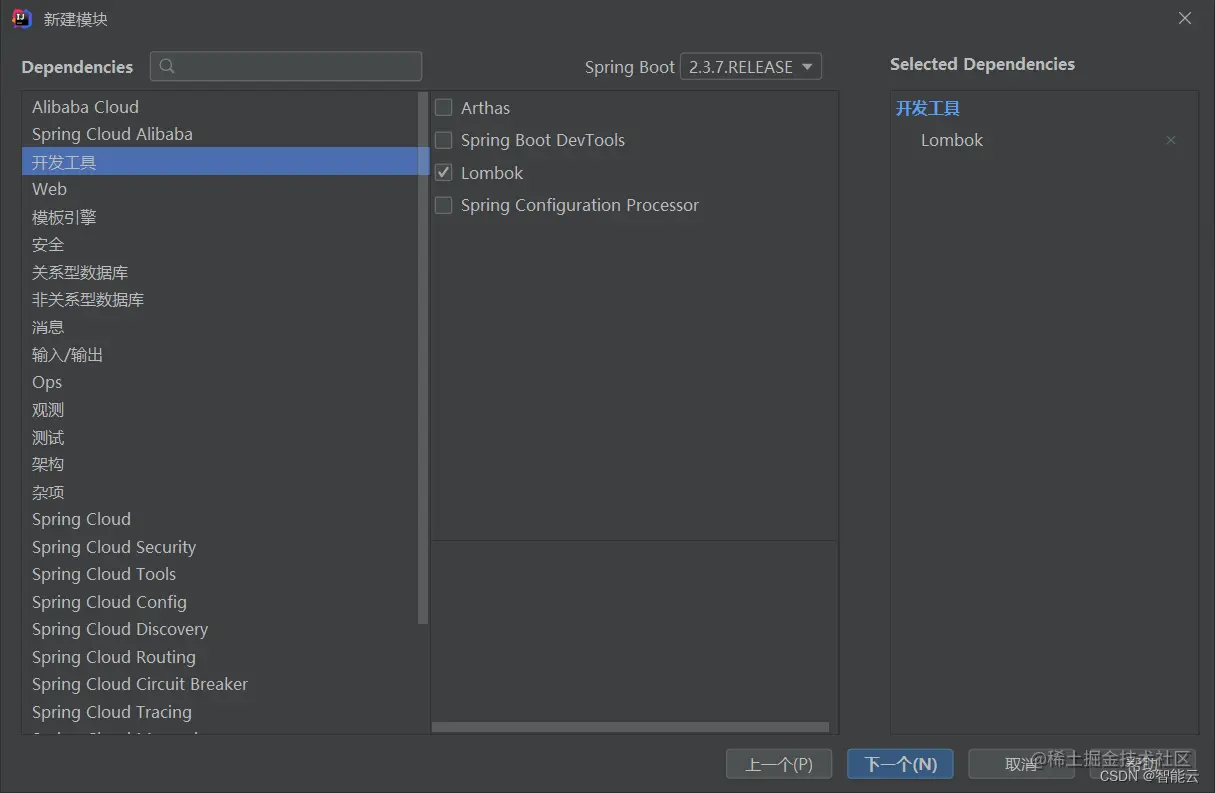This screenshot has width=1215, height=793.
Task: Click the 下一个(N) button
Action: [x=900, y=764]
